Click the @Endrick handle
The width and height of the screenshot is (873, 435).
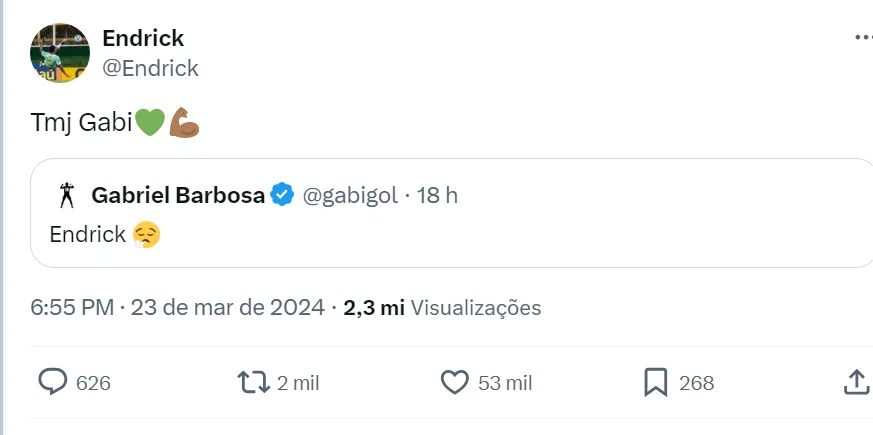150,68
